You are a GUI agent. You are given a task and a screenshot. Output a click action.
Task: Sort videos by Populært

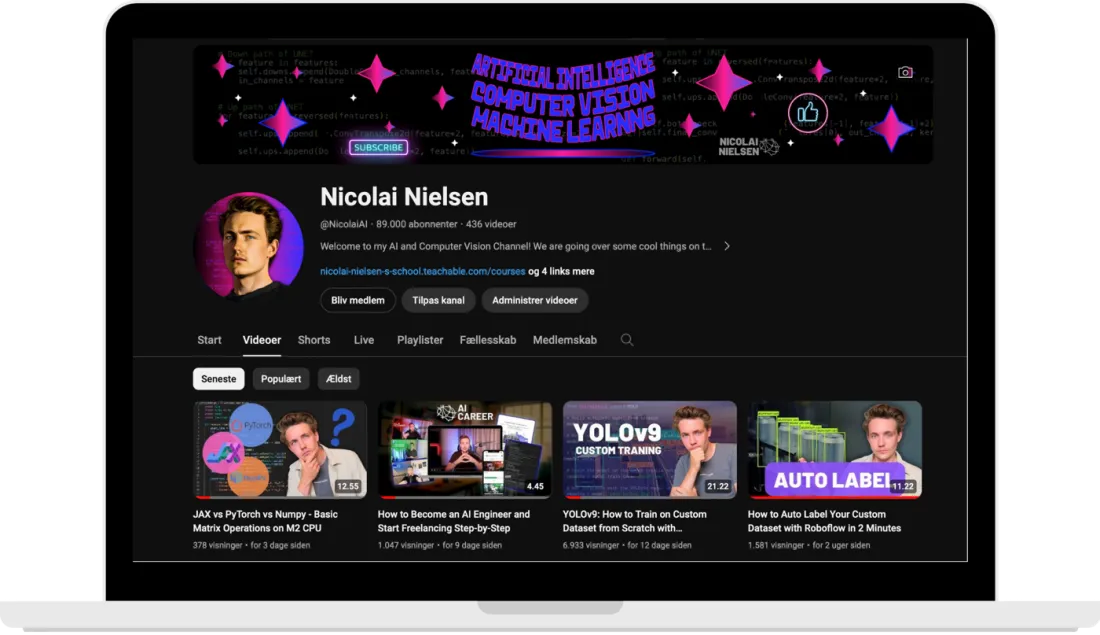[281, 379]
